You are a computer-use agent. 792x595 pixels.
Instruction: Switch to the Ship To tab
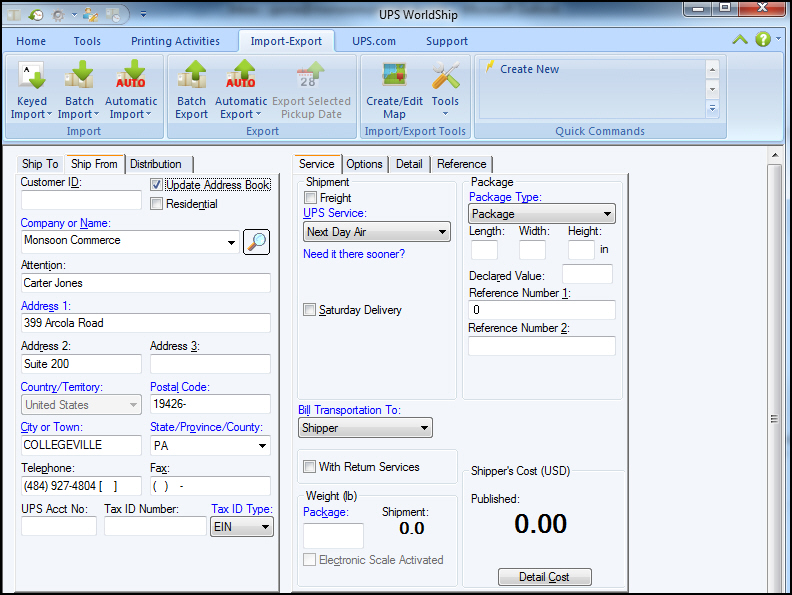[x=40, y=164]
